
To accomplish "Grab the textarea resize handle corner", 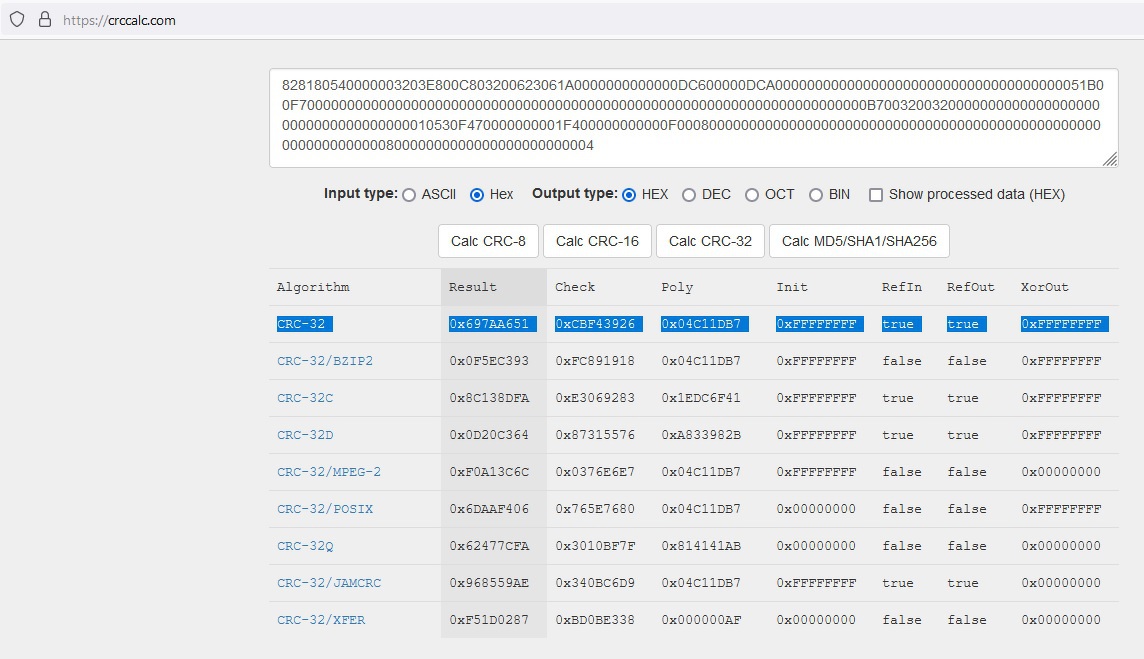I will pos(1110,159).
